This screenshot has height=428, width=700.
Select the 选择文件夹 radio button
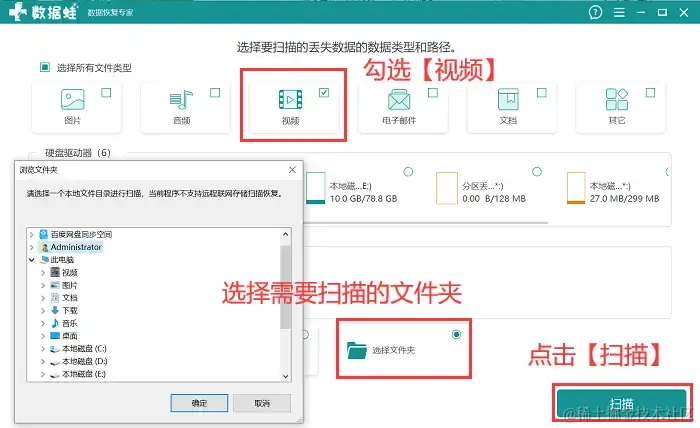tap(456, 334)
